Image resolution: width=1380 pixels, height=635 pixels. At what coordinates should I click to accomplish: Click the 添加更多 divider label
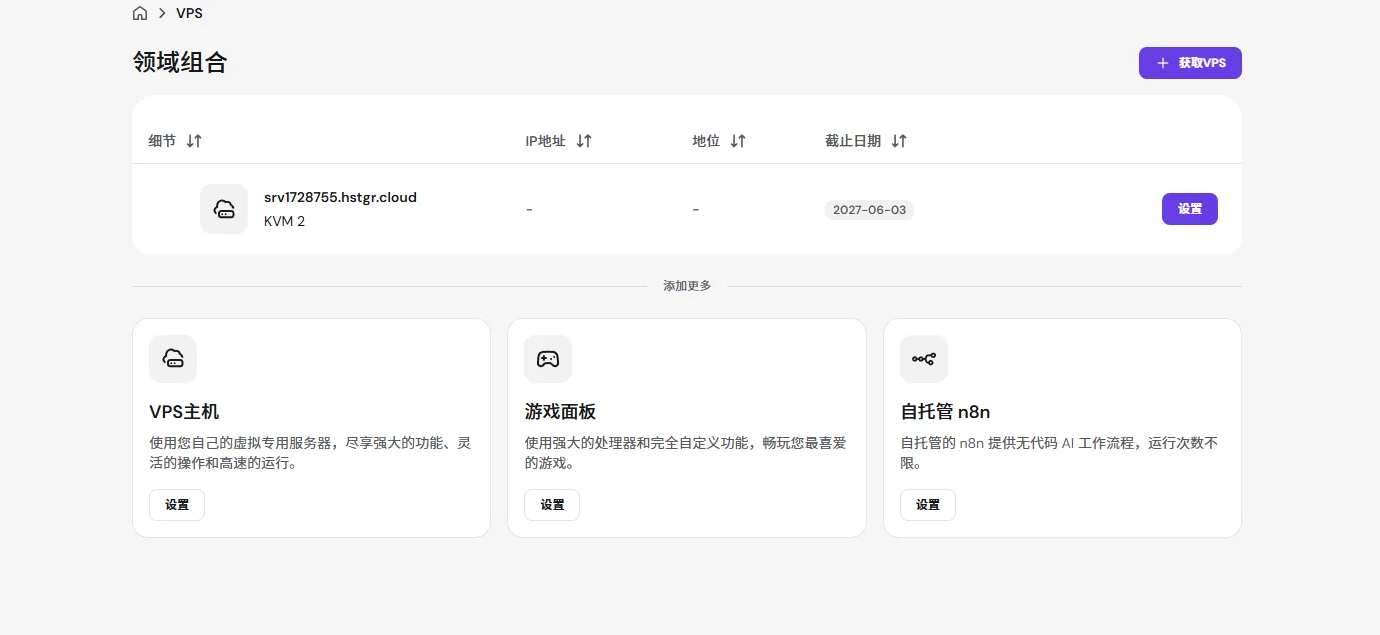click(x=687, y=286)
